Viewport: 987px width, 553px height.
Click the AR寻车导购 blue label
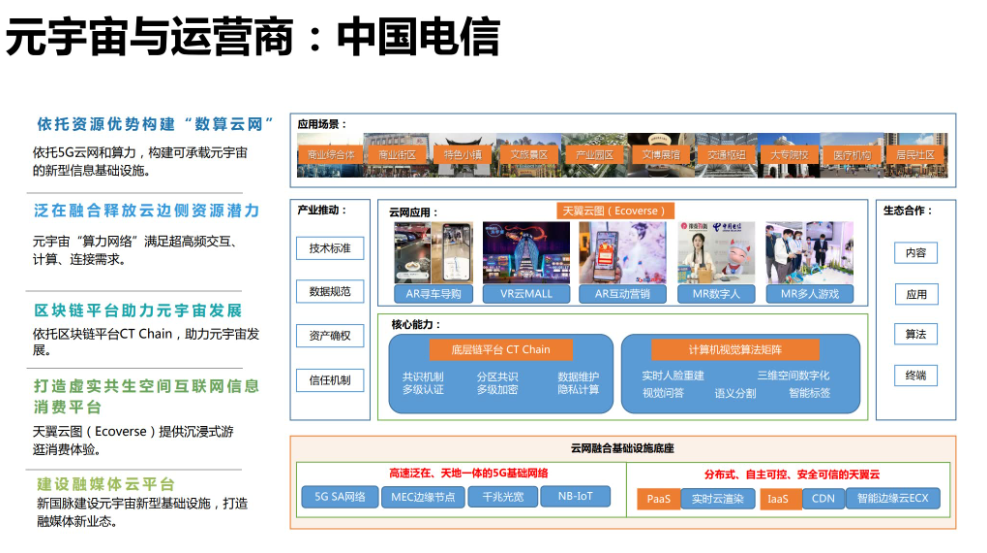(433, 294)
